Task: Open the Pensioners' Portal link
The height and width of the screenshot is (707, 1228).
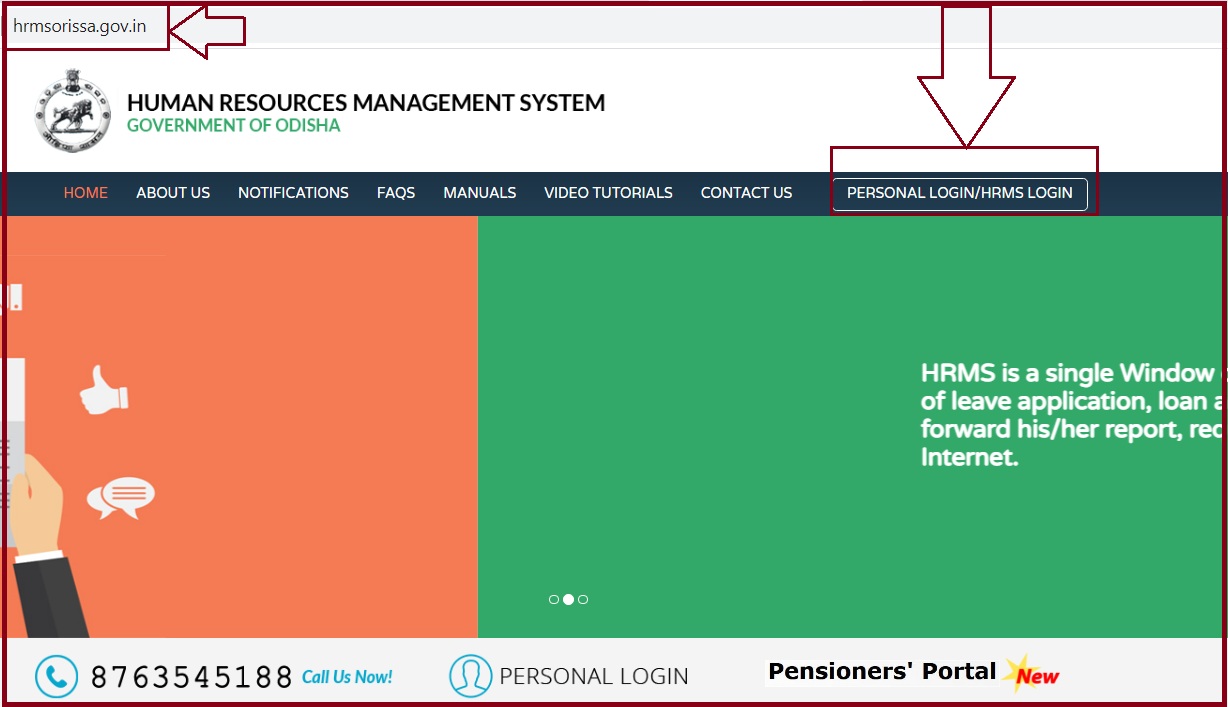Action: [882, 672]
